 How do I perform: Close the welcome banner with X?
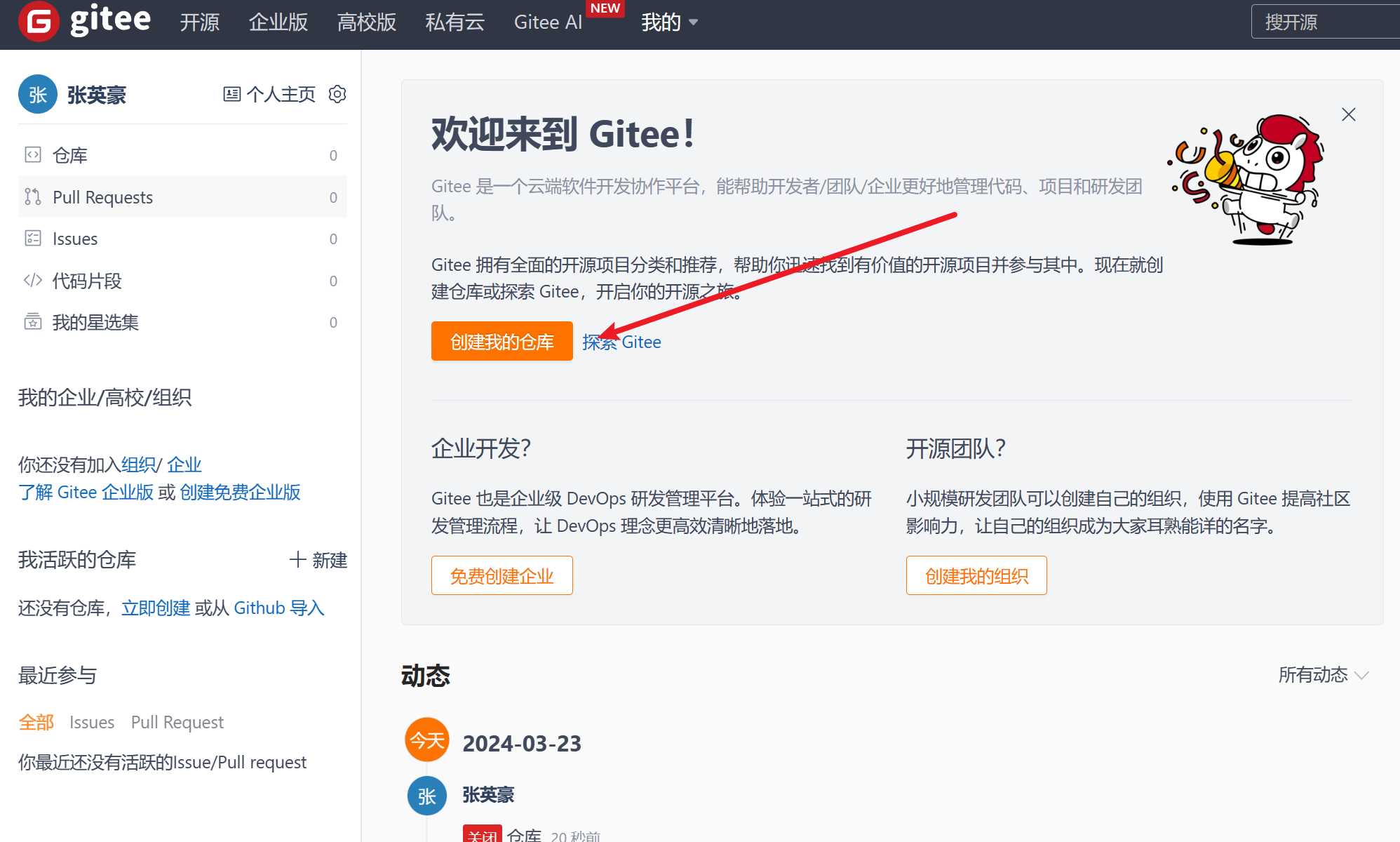coord(1348,114)
